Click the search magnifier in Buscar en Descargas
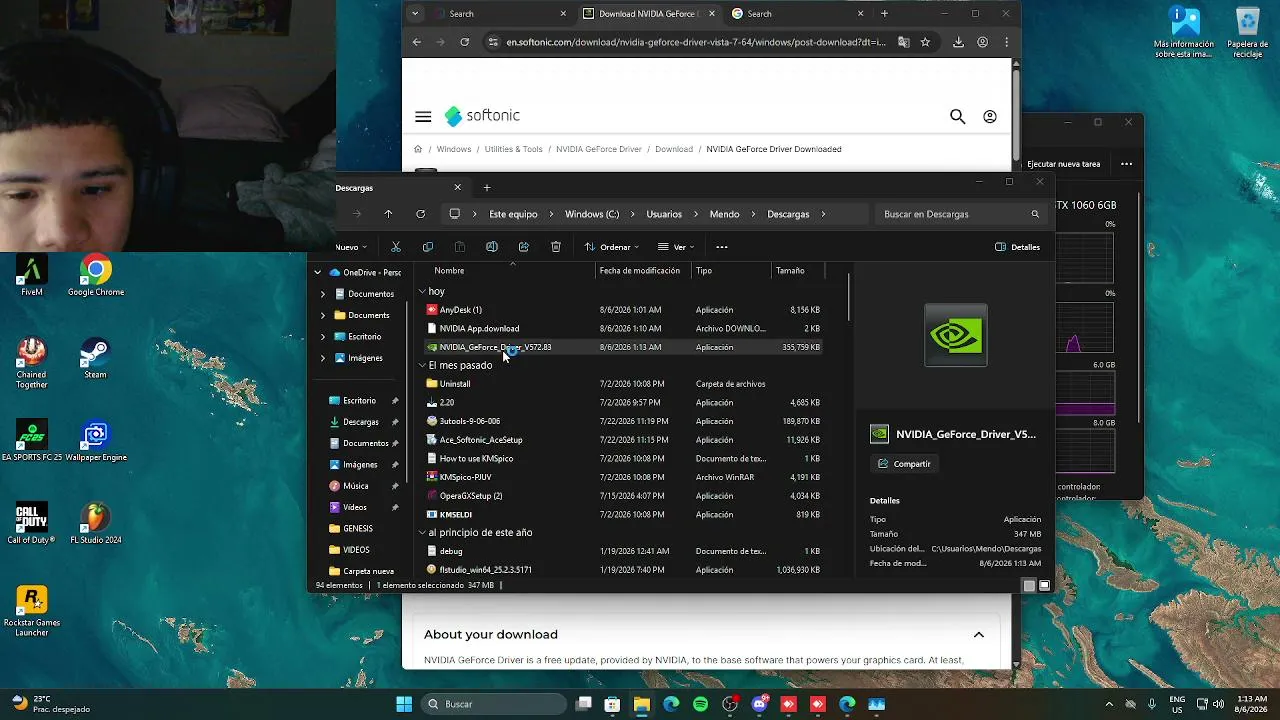The image size is (1280, 720). click(1035, 214)
